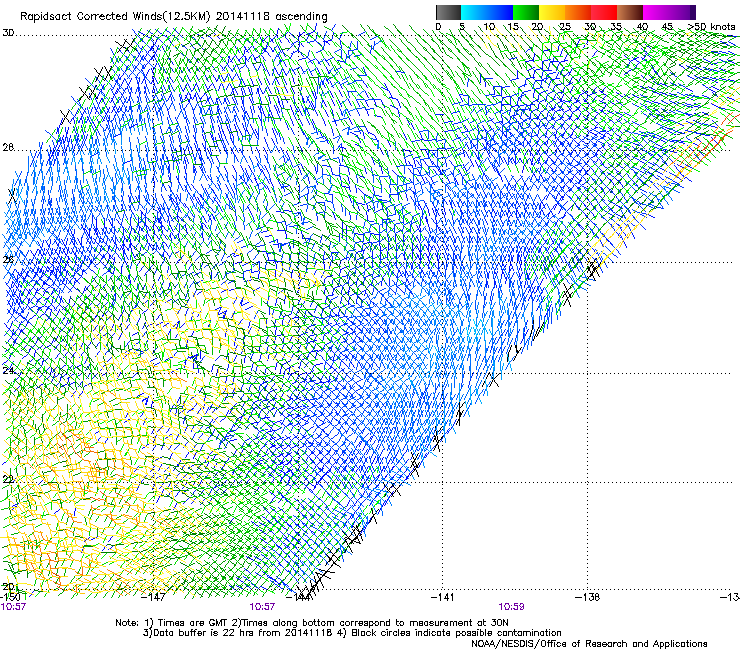
Task: Click the '5' legend scale label
Action: tap(462, 26)
